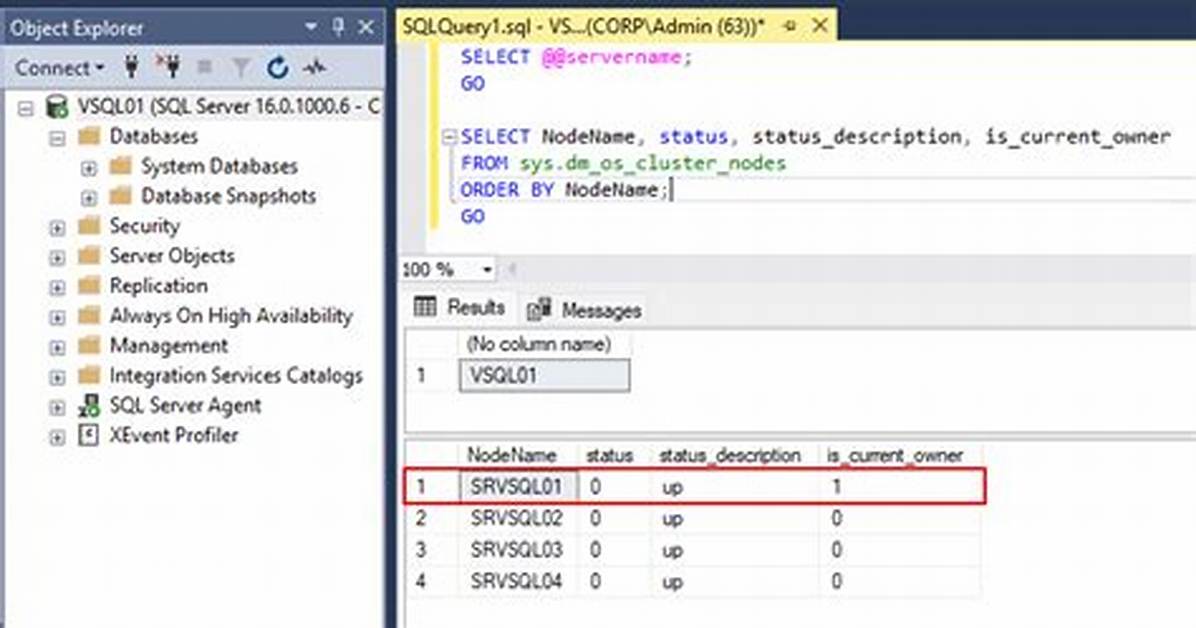The height and width of the screenshot is (628, 1196).
Task: Click the Security folder icon
Action: click(x=89, y=225)
